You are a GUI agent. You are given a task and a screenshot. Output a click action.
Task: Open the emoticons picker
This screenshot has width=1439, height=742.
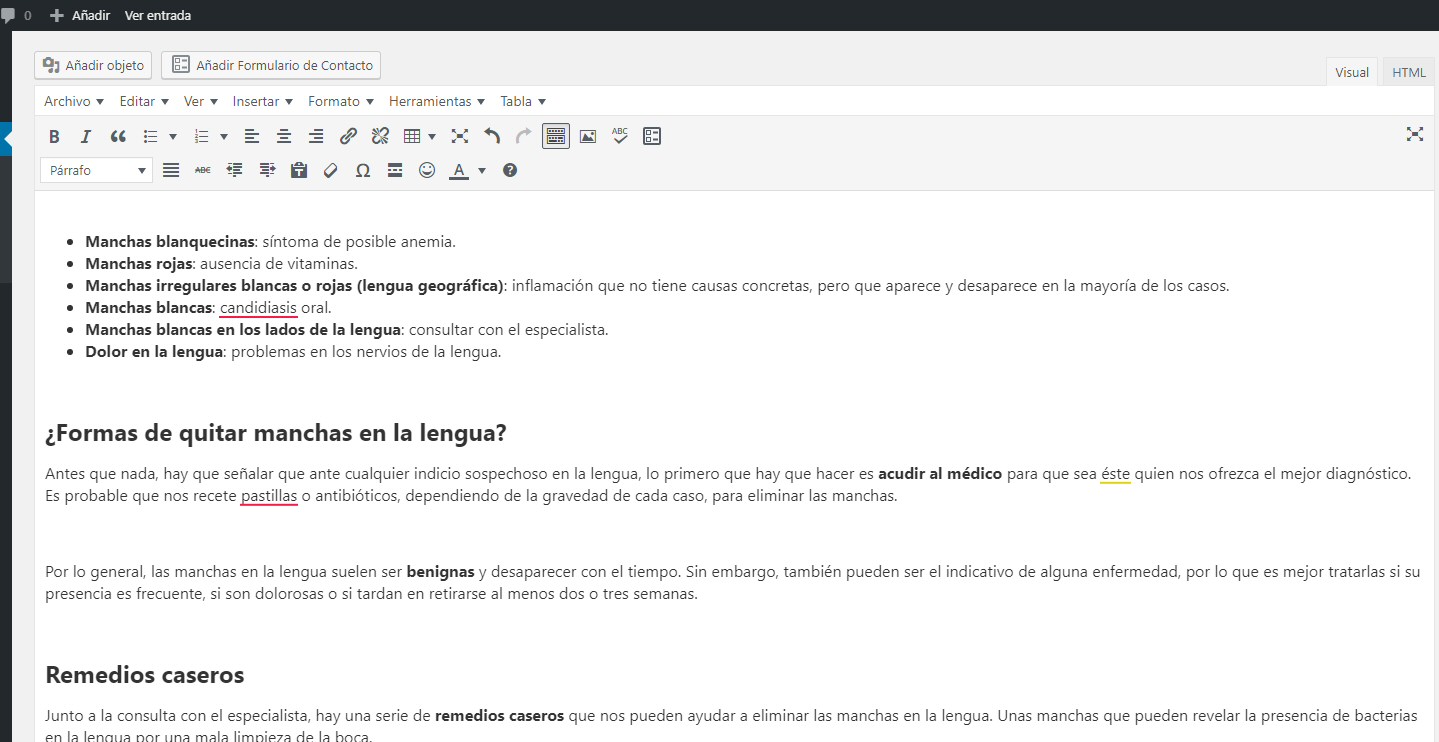point(427,171)
